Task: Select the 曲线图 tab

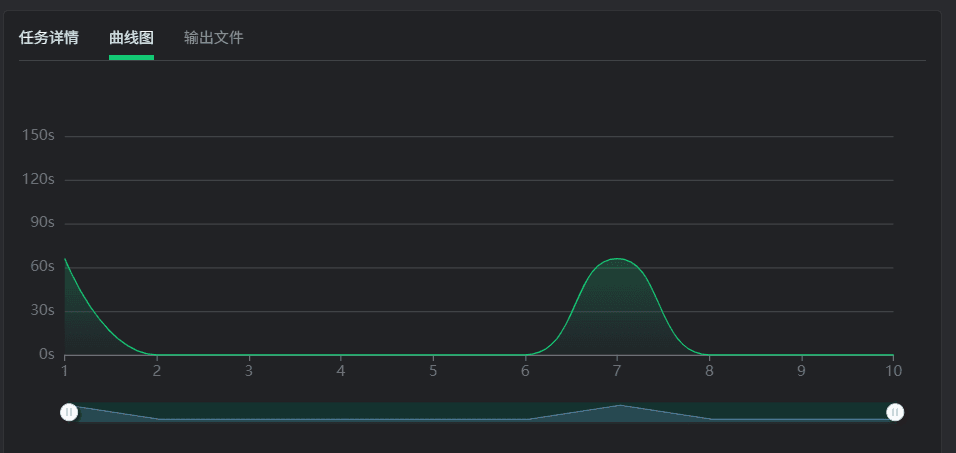Action: pyautogui.click(x=131, y=38)
